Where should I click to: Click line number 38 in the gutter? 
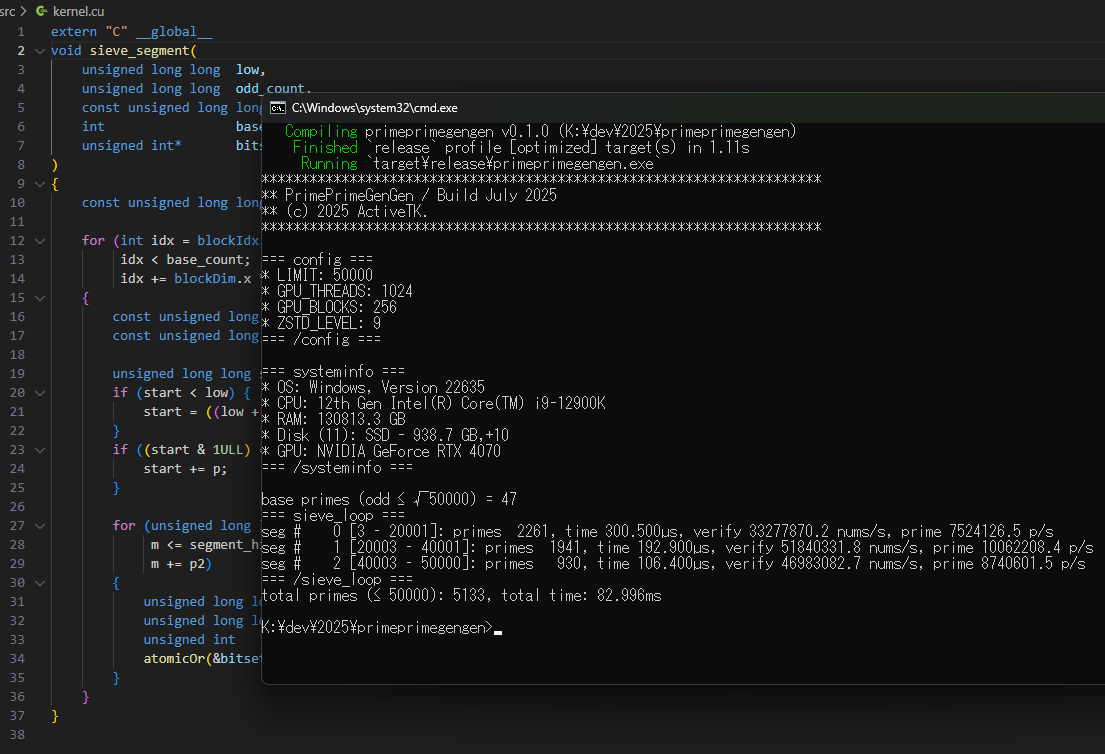pyautogui.click(x=17, y=735)
